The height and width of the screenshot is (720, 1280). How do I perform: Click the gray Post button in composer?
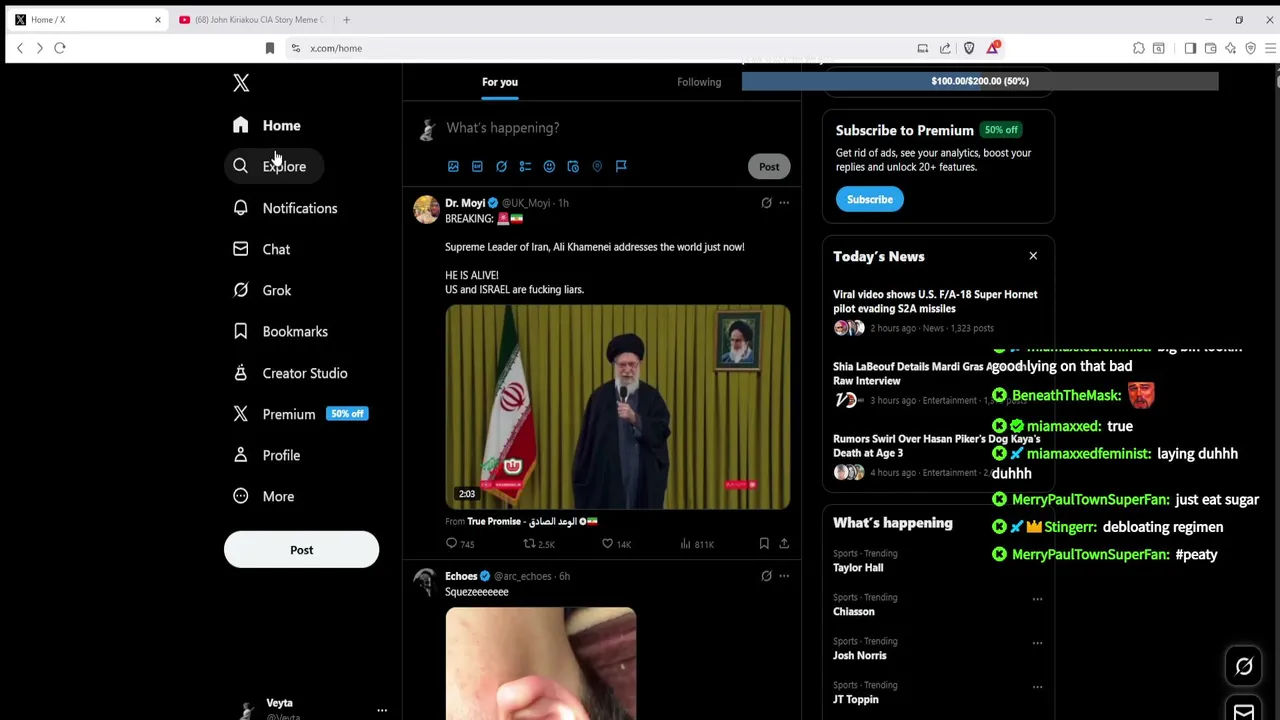coord(769,167)
